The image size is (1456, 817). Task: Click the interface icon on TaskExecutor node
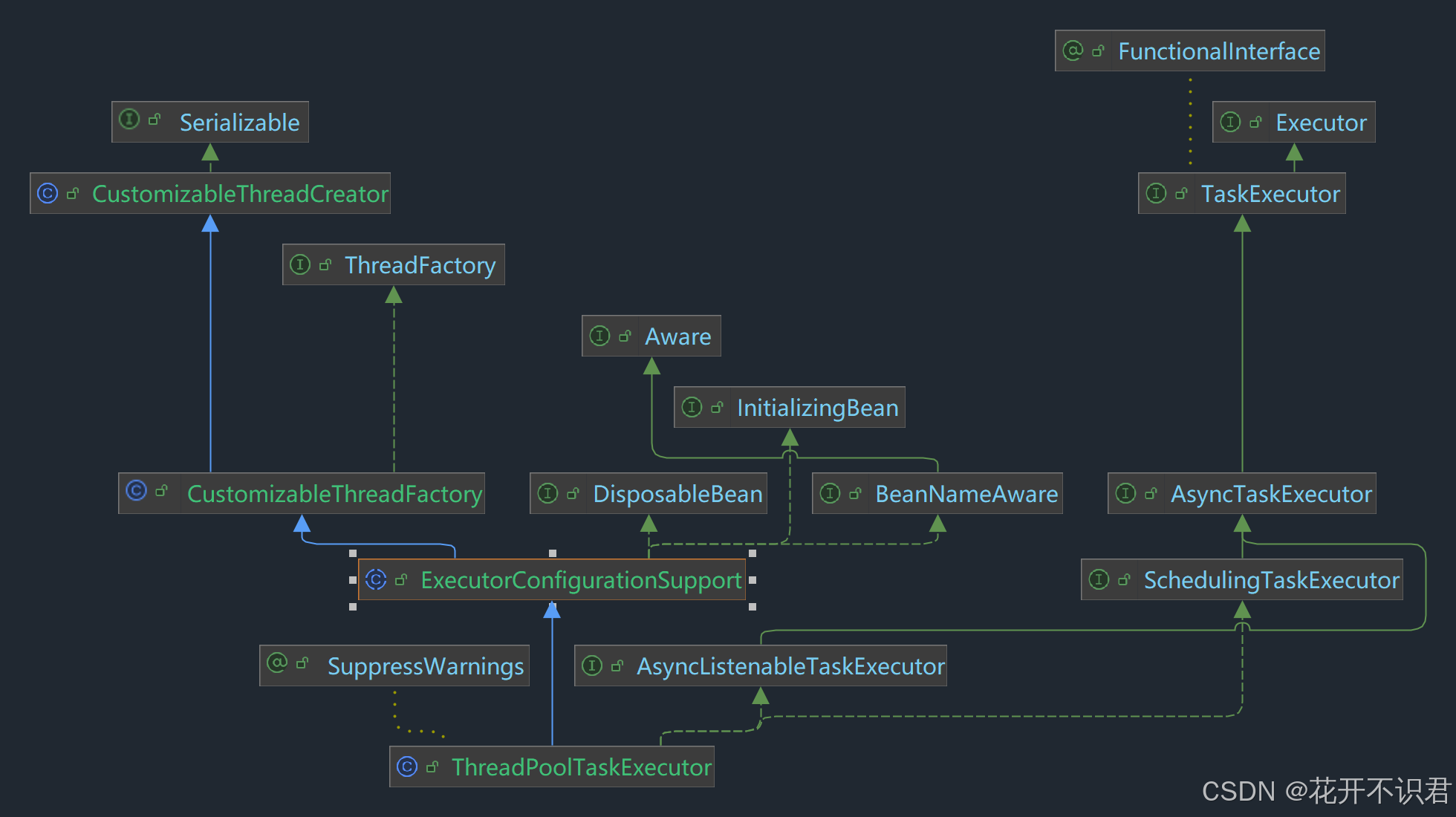click(1156, 193)
